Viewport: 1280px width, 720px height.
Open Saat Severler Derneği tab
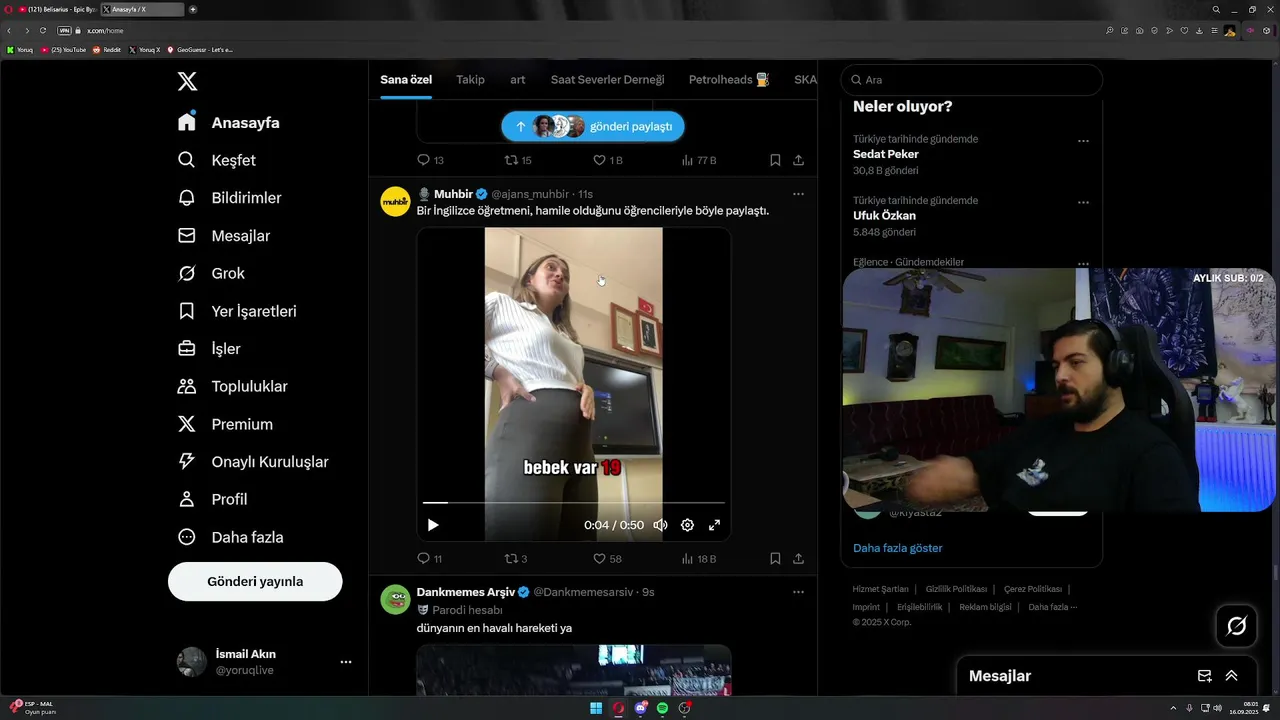pyautogui.click(x=607, y=79)
